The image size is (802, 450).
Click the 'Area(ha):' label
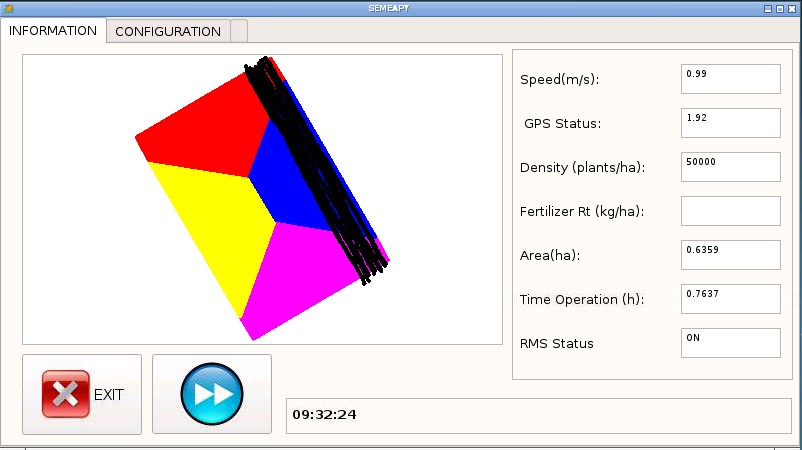coord(550,255)
